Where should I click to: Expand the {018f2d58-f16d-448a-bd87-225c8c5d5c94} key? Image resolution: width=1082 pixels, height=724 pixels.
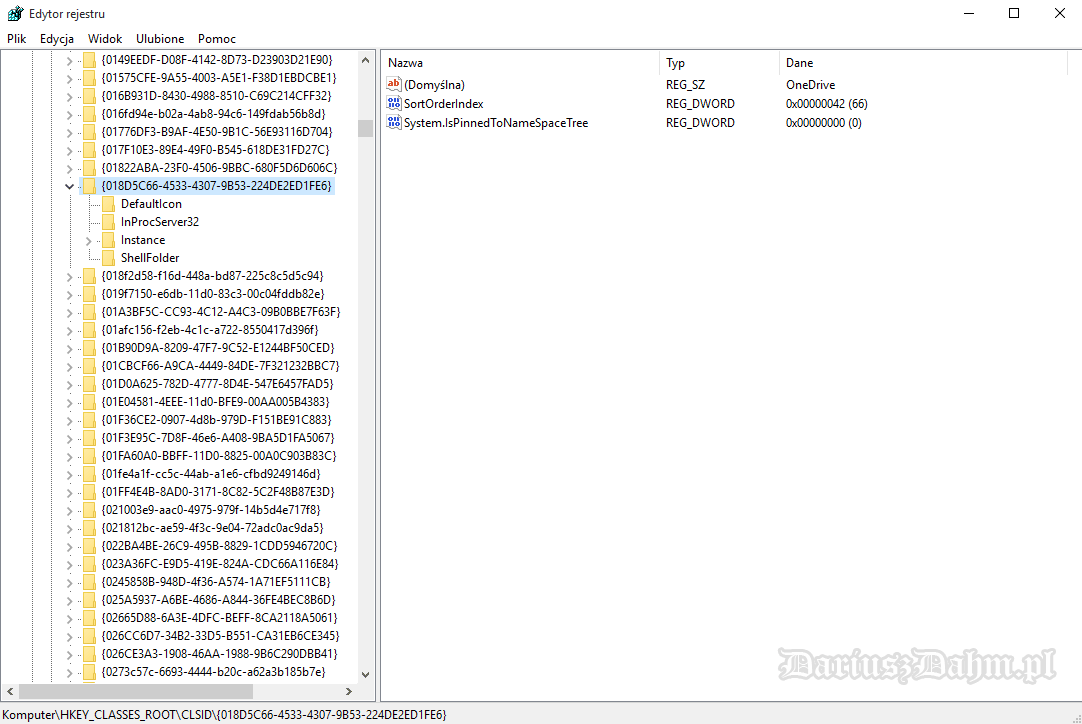tap(69, 276)
